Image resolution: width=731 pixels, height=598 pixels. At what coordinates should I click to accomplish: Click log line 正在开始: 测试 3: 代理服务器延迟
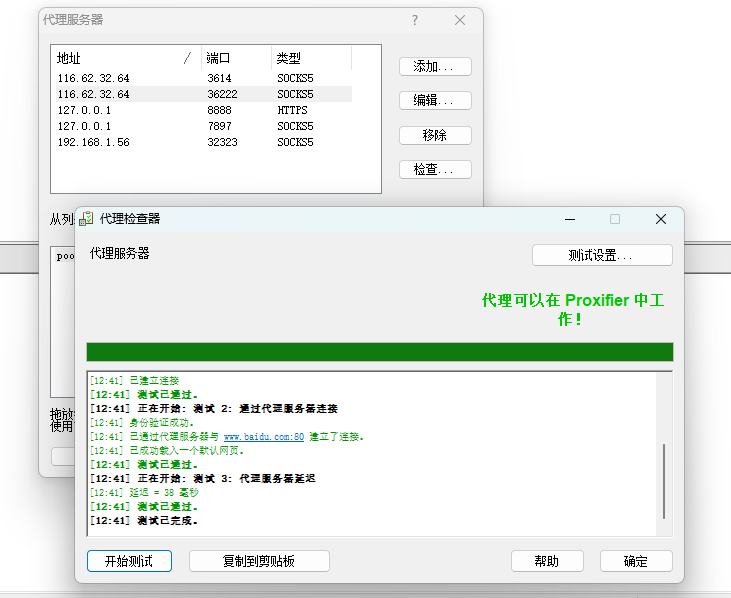coord(203,479)
